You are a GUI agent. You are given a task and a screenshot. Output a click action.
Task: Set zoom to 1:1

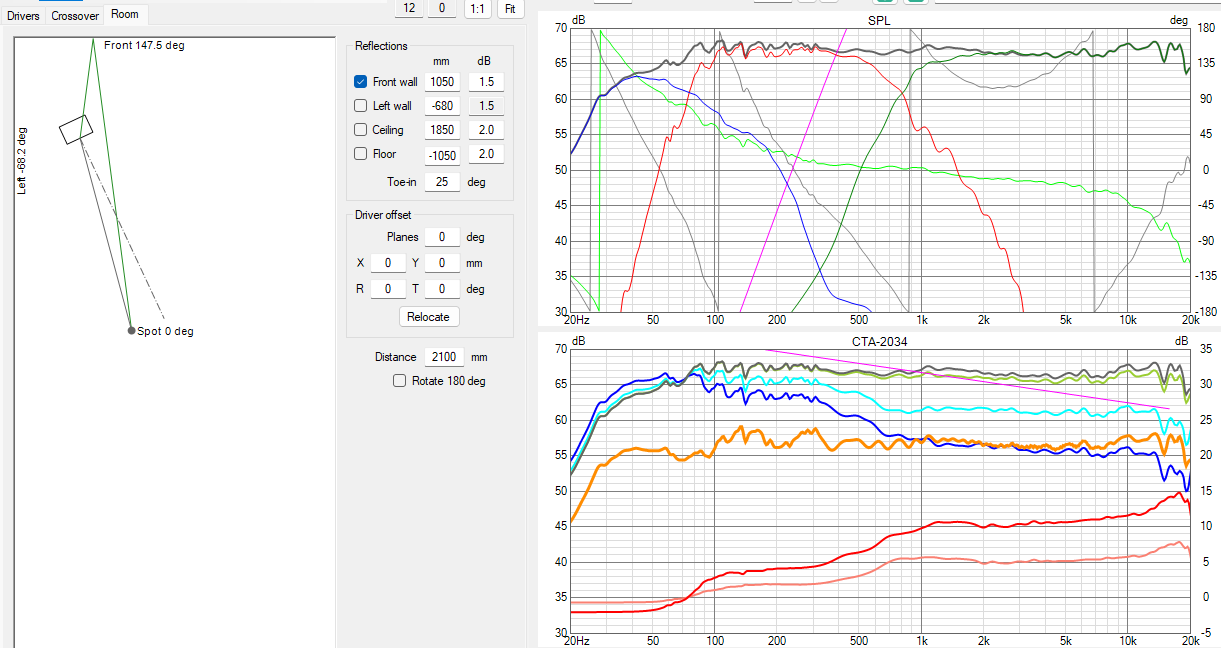478,8
